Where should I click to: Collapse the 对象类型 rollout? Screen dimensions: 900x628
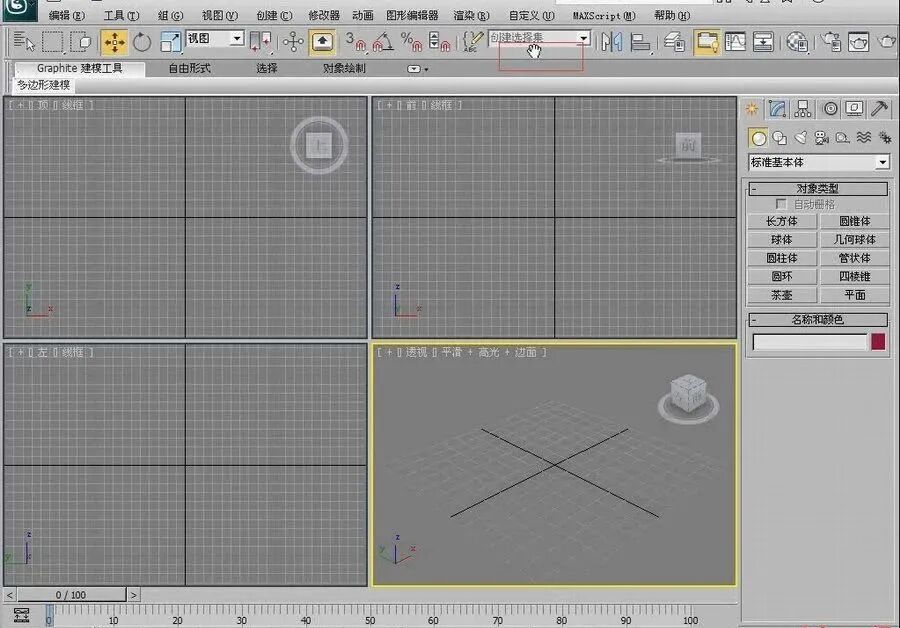point(818,188)
